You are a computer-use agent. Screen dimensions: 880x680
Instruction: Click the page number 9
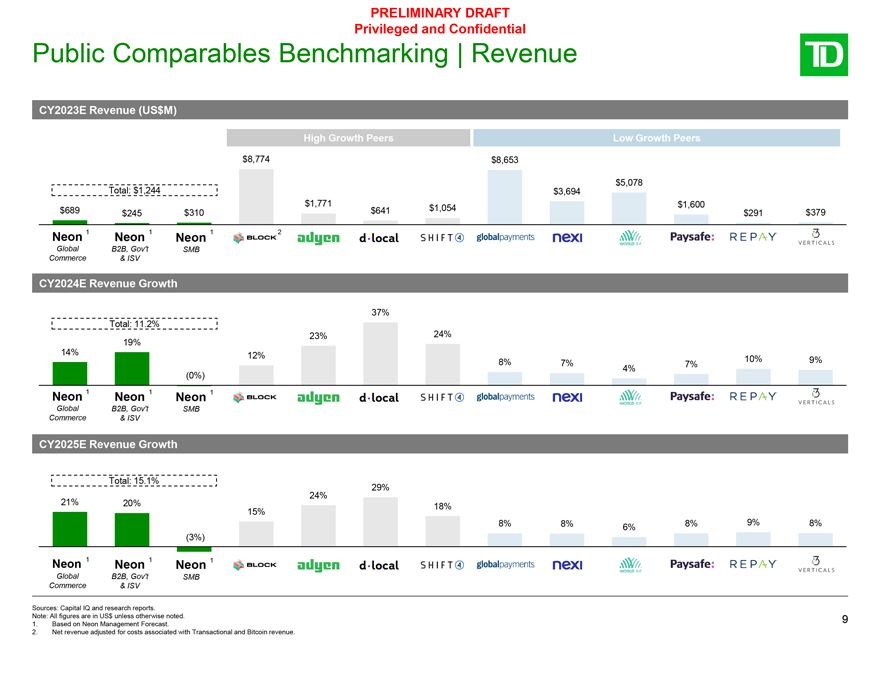845,619
